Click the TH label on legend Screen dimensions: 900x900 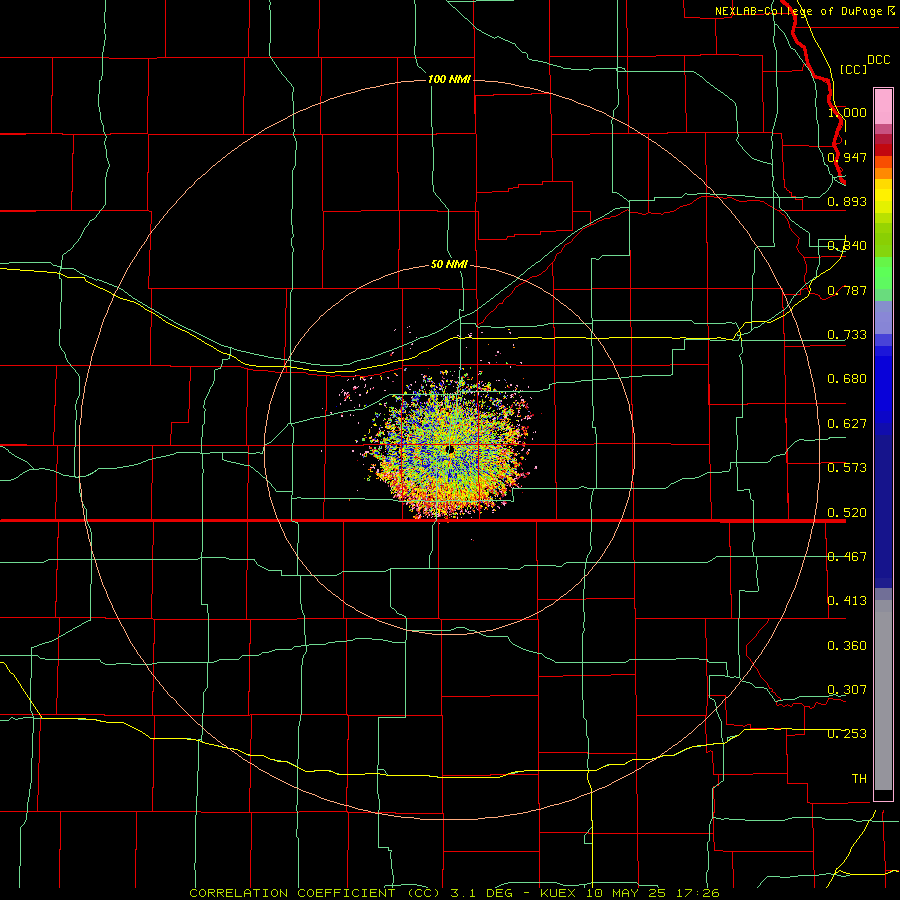pyautogui.click(x=859, y=779)
